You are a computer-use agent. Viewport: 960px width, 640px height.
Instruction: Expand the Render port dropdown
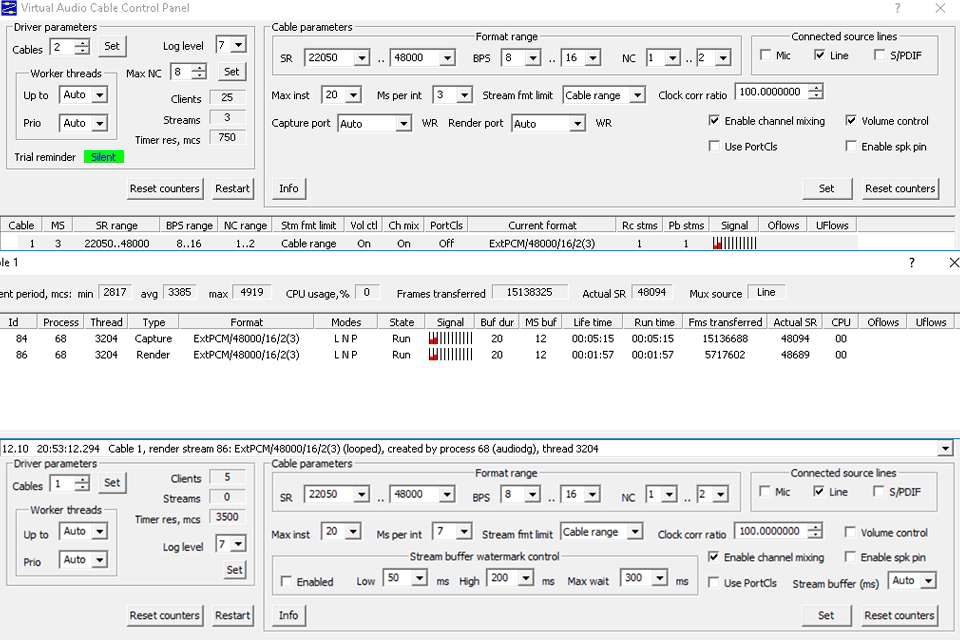click(x=577, y=124)
